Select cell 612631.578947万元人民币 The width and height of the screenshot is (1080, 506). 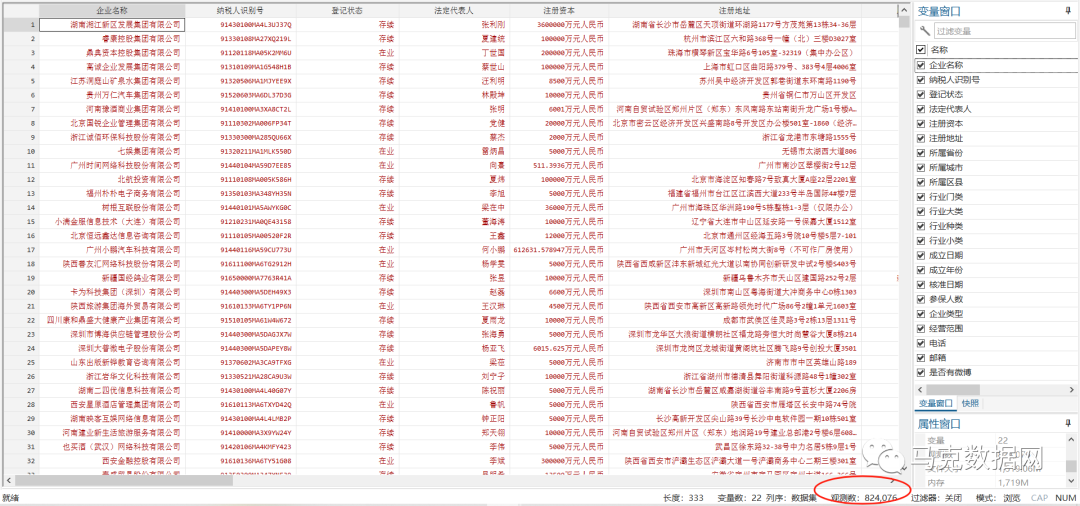point(559,249)
